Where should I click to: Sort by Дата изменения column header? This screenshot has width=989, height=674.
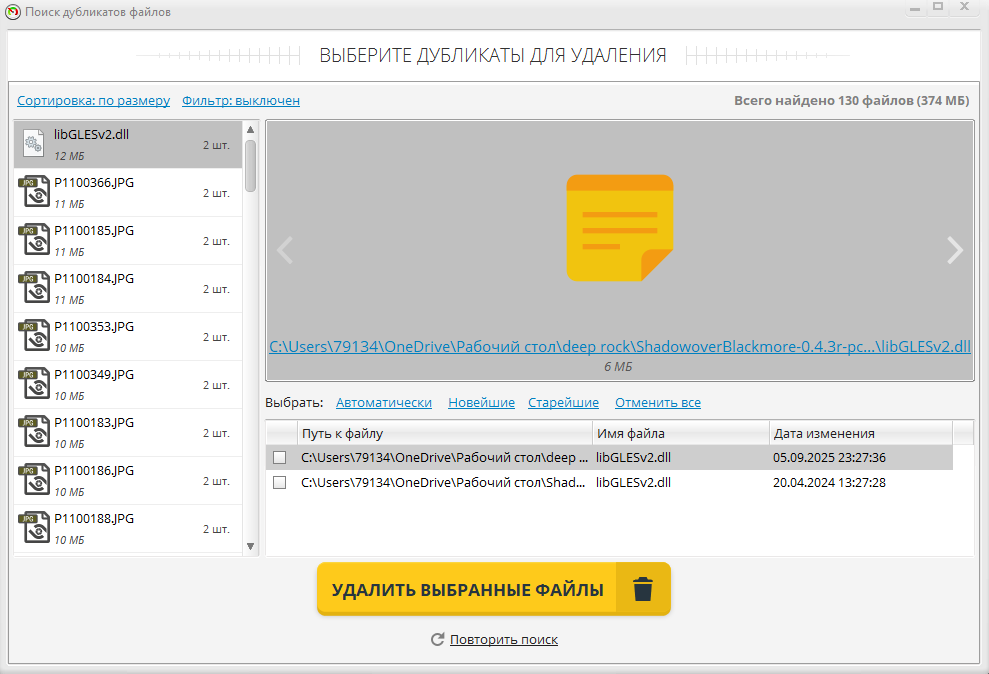coord(861,433)
